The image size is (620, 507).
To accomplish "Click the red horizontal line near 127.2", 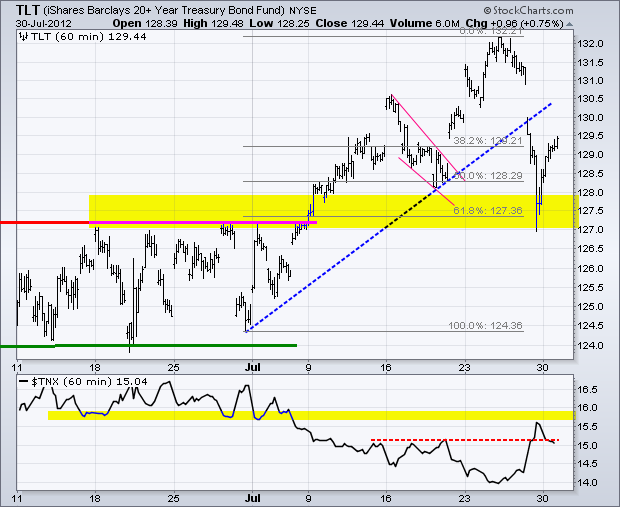I will pos(44,223).
